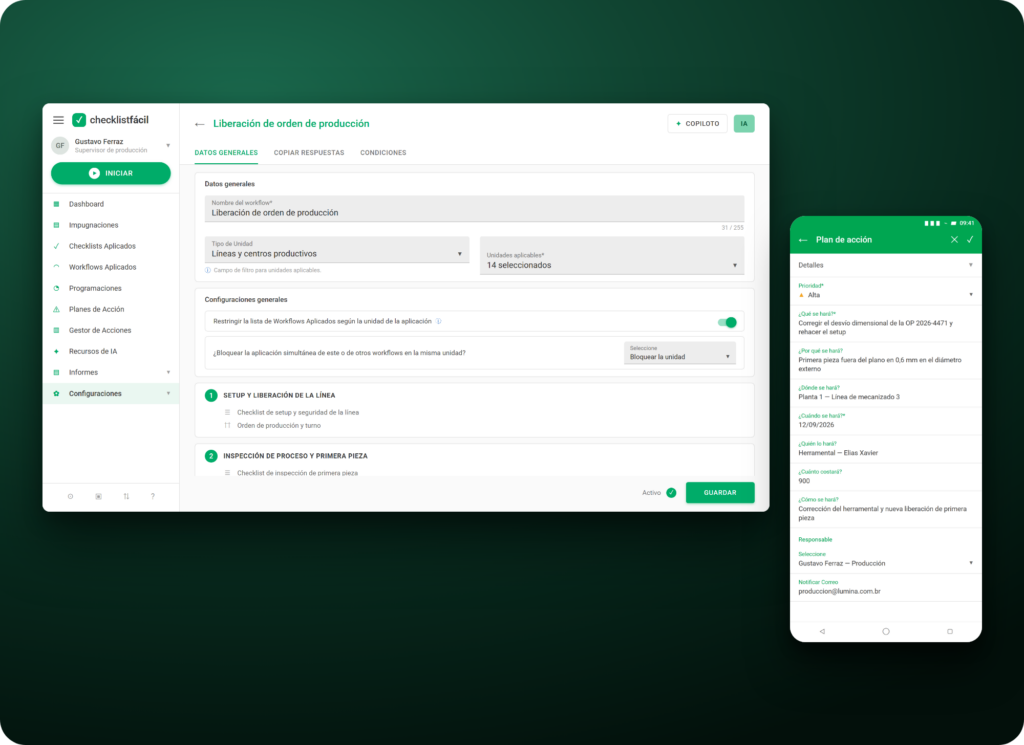The image size is (1024, 745).
Task: Switch to the Copiar Respuestas tab
Action: coord(309,153)
